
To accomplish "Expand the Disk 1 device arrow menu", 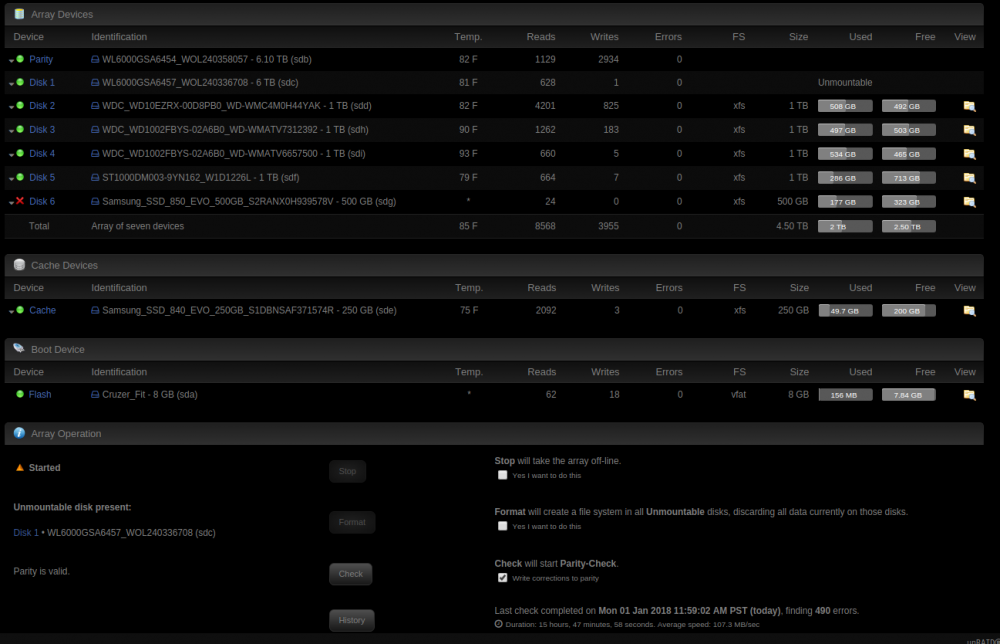I will pos(11,84).
